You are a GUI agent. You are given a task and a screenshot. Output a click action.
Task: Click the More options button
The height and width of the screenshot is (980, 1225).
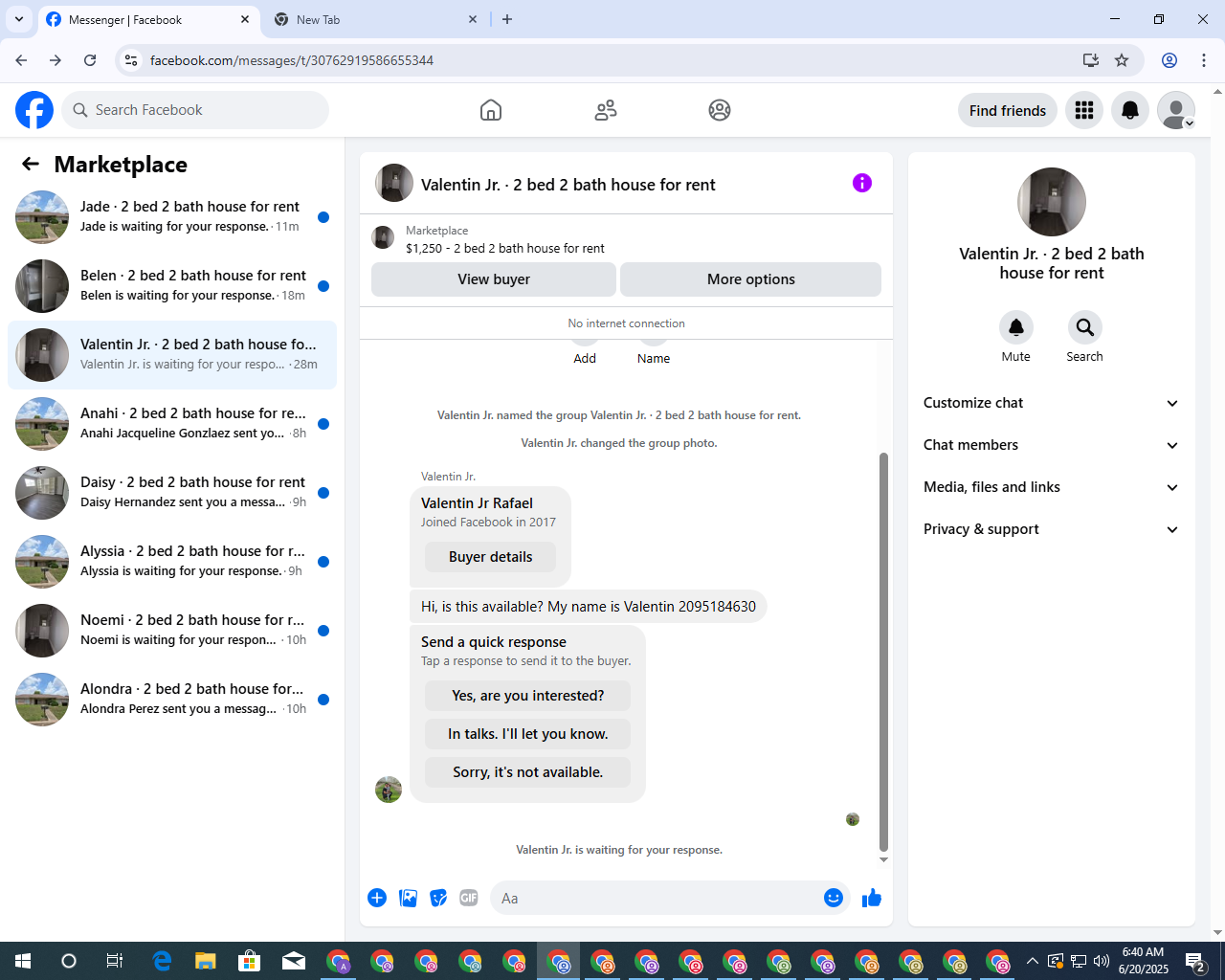click(x=751, y=279)
